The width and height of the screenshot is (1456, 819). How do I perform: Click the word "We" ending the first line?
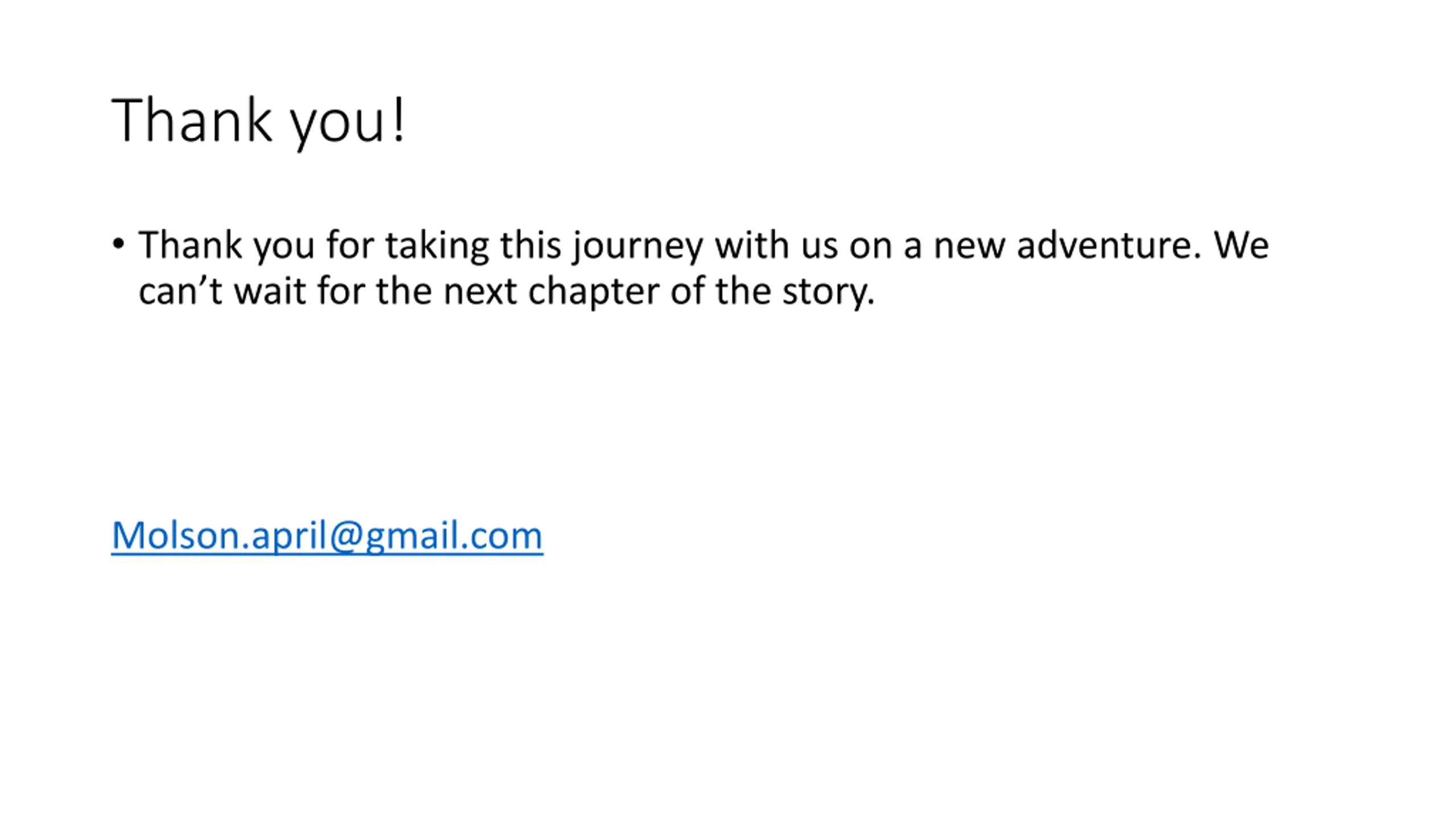(x=1241, y=245)
